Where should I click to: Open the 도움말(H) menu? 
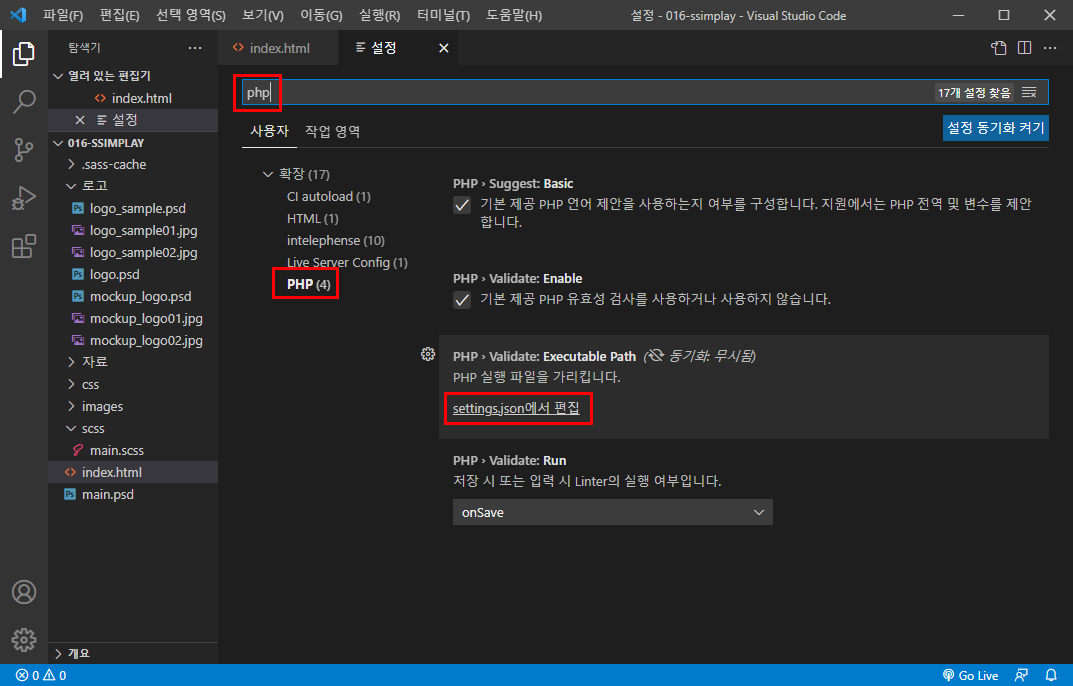pyautogui.click(x=514, y=15)
